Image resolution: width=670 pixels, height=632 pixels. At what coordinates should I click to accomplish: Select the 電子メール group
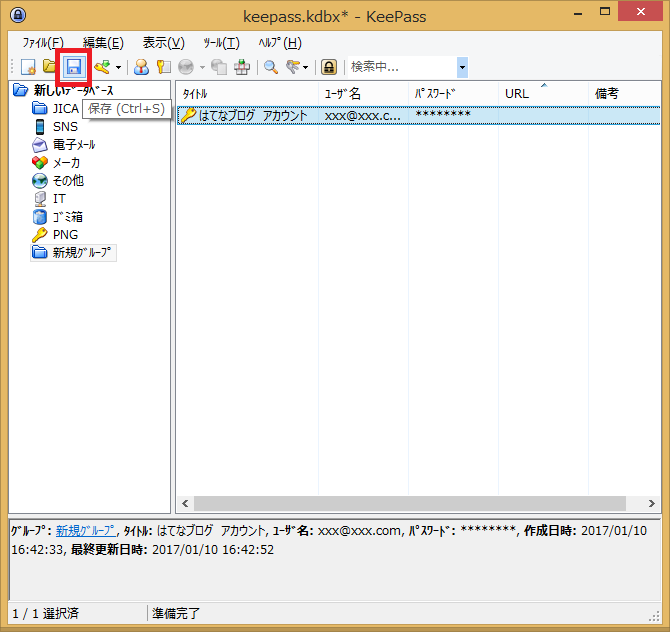point(74,144)
